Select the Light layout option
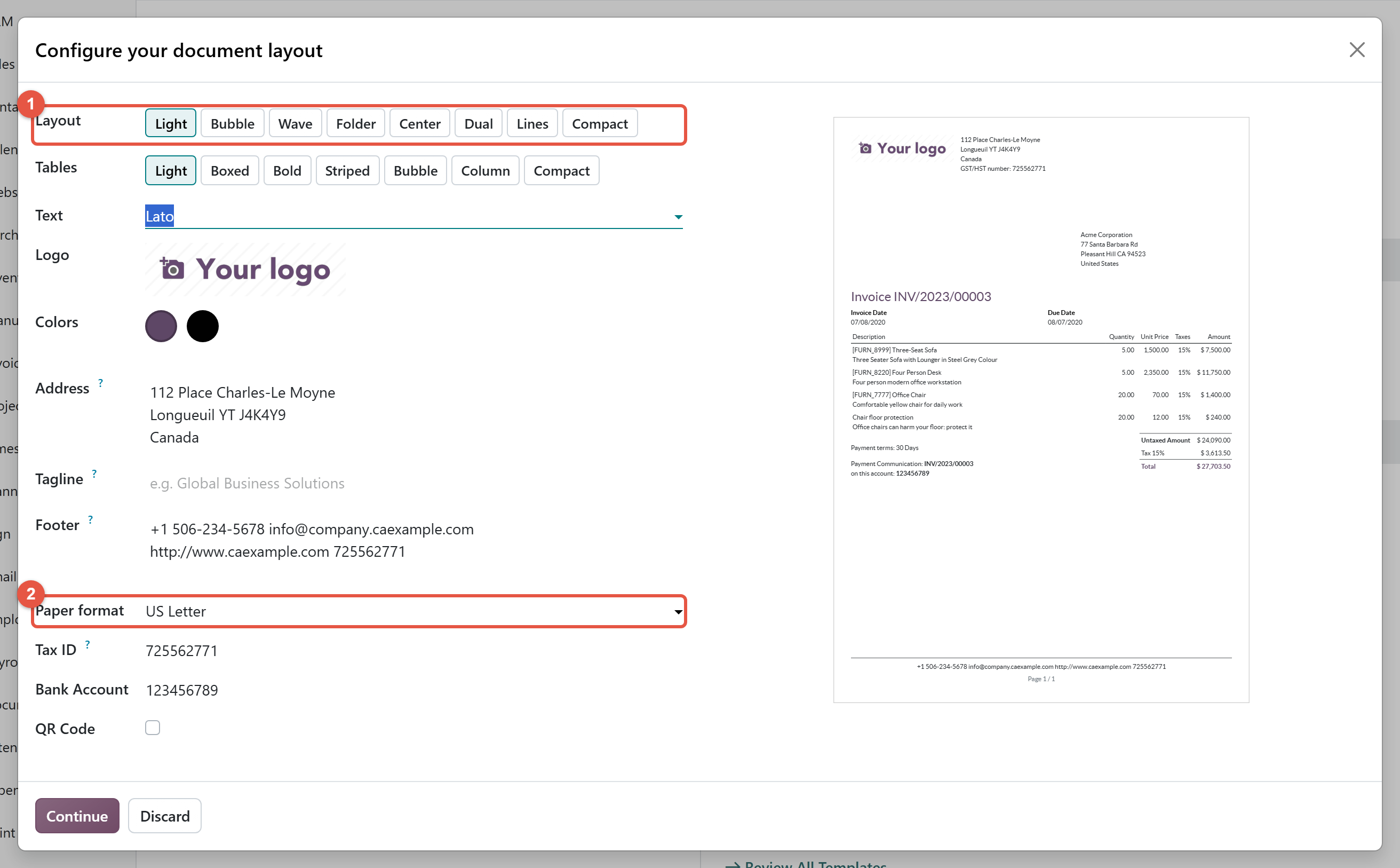The height and width of the screenshot is (868, 1400). point(170,123)
